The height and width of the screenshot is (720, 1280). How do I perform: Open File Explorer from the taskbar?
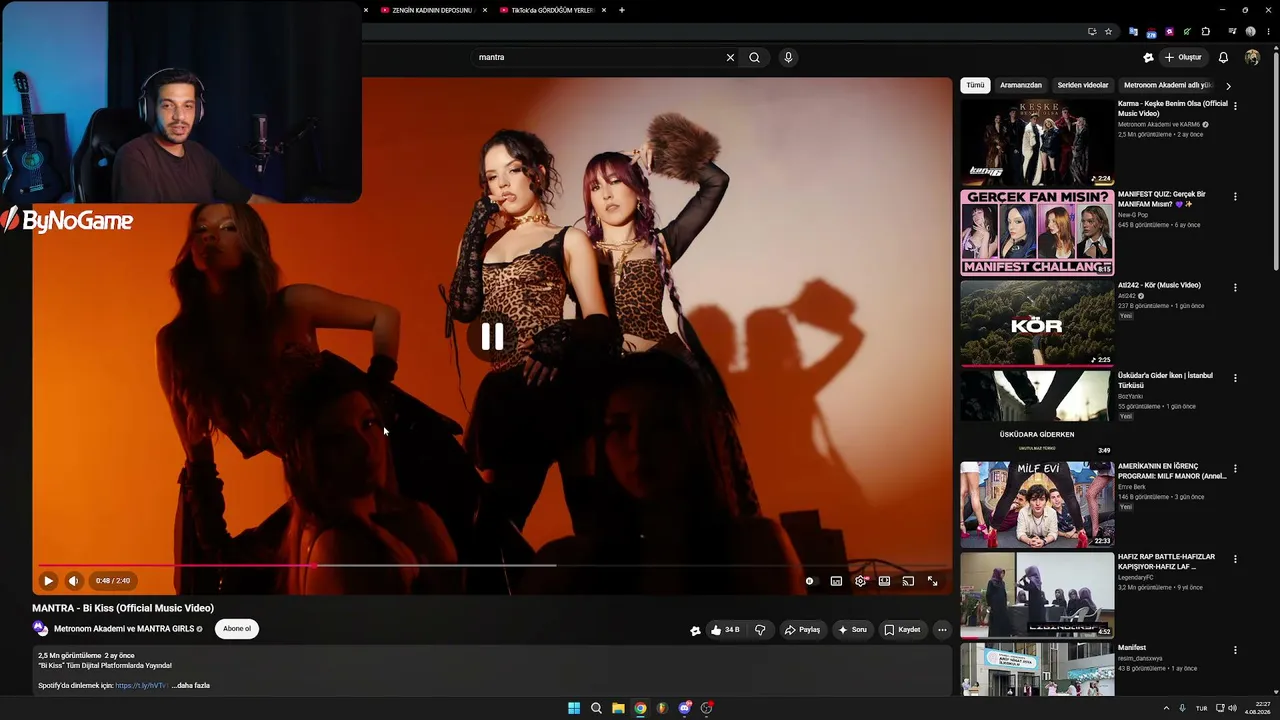pyautogui.click(x=618, y=708)
